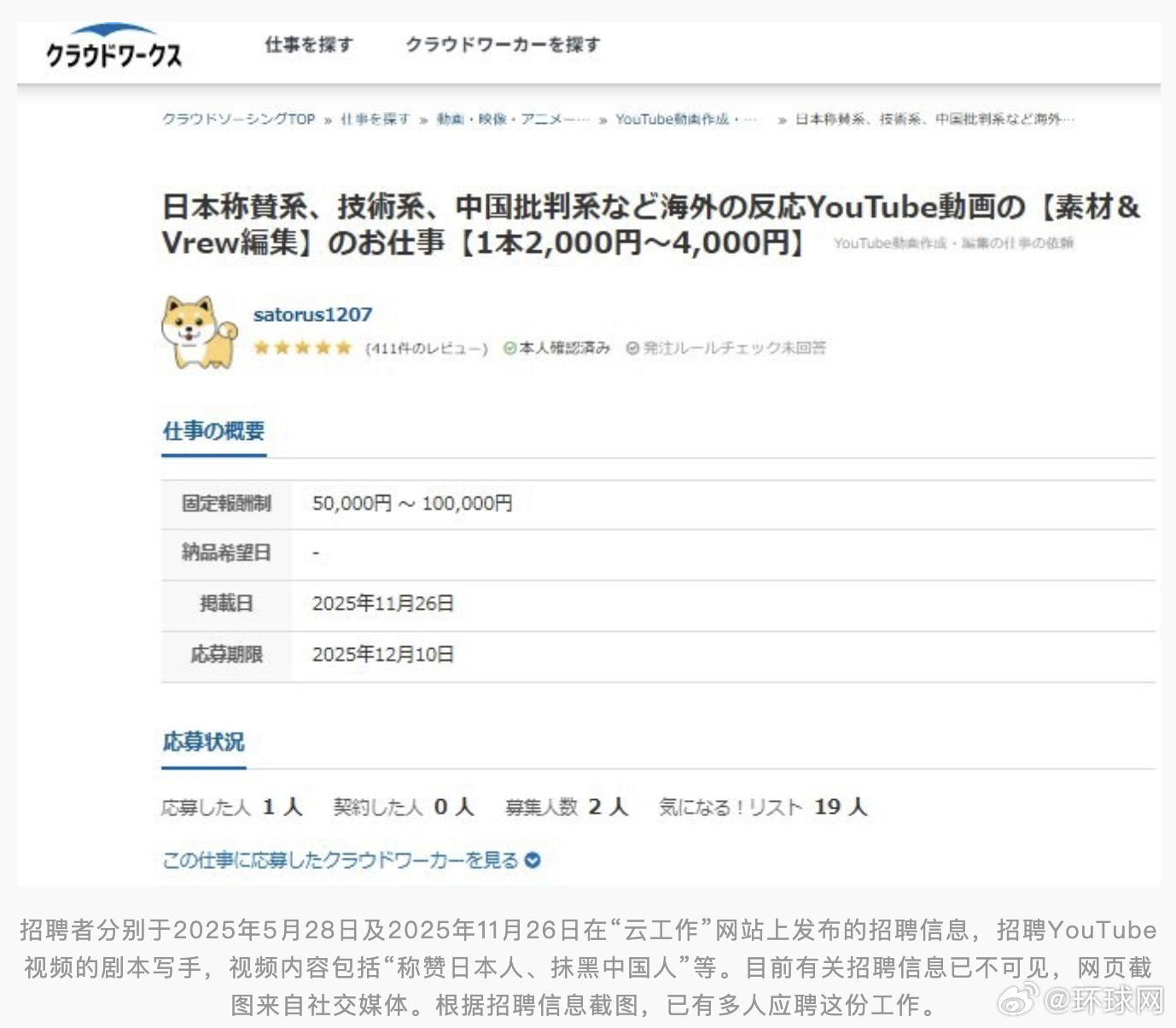
Task: Open the satorus1207 client profile
Action: (x=312, y=314)
